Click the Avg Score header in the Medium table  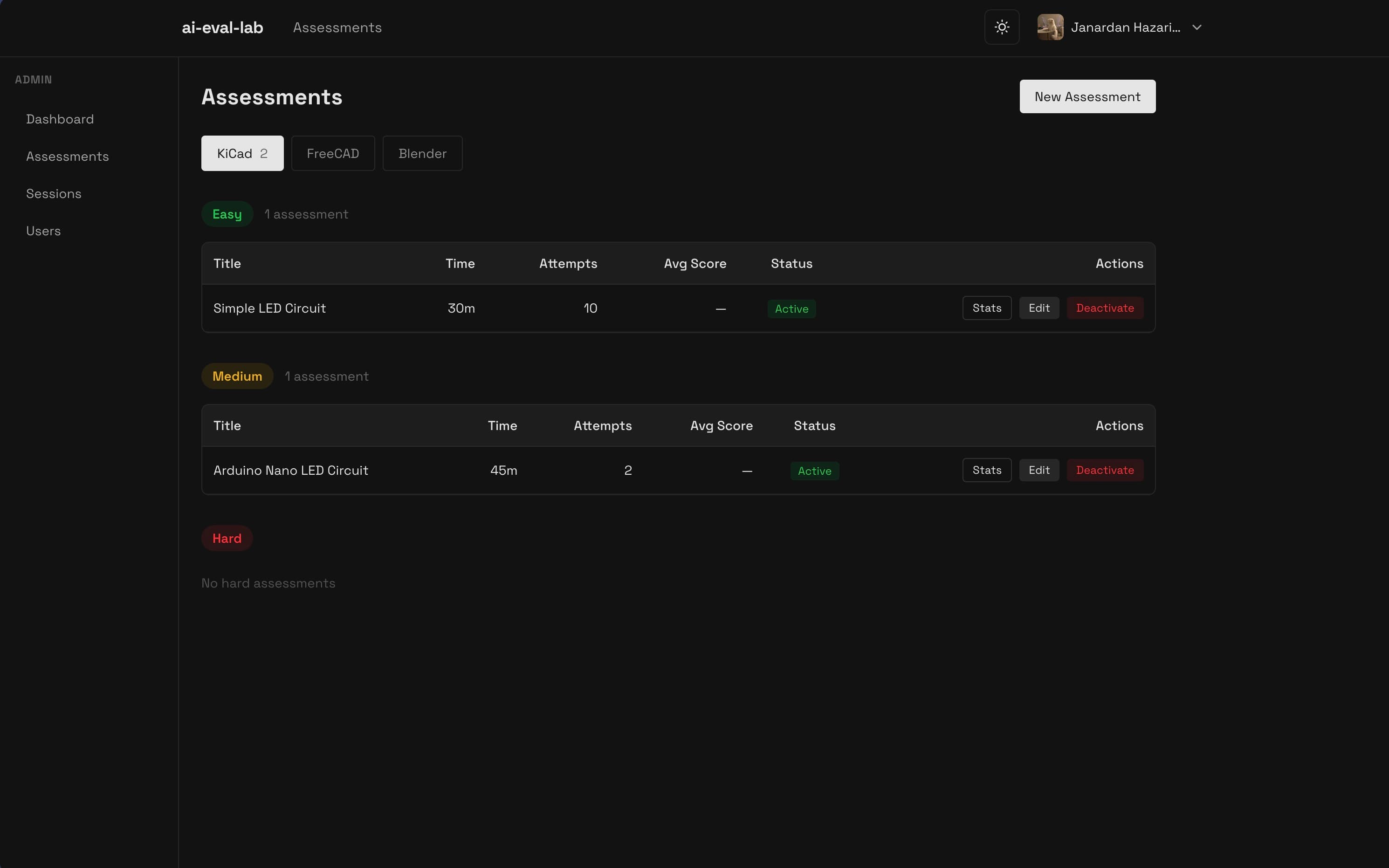721,425
